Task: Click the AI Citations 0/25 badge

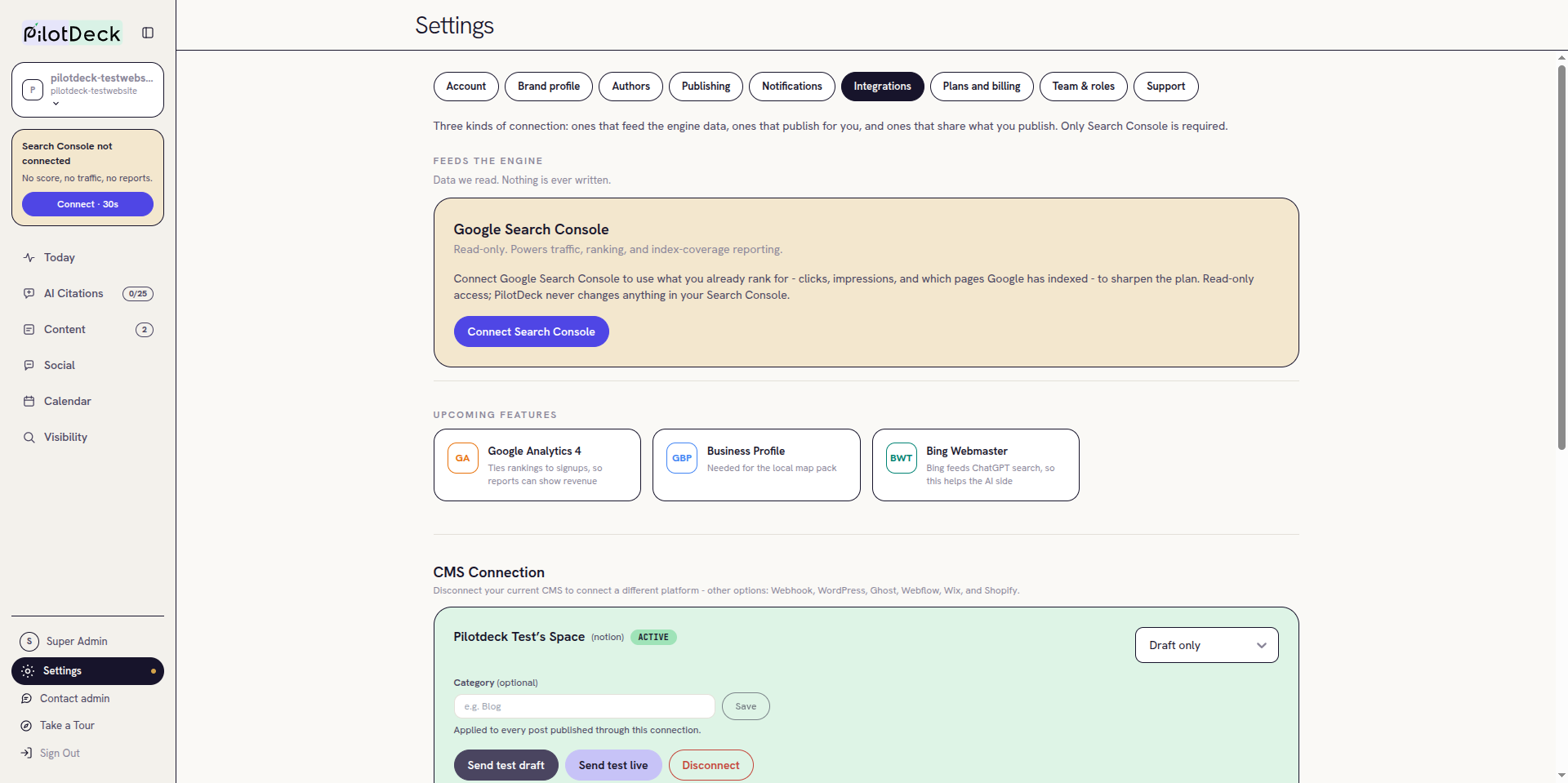Action: (138, 294)
